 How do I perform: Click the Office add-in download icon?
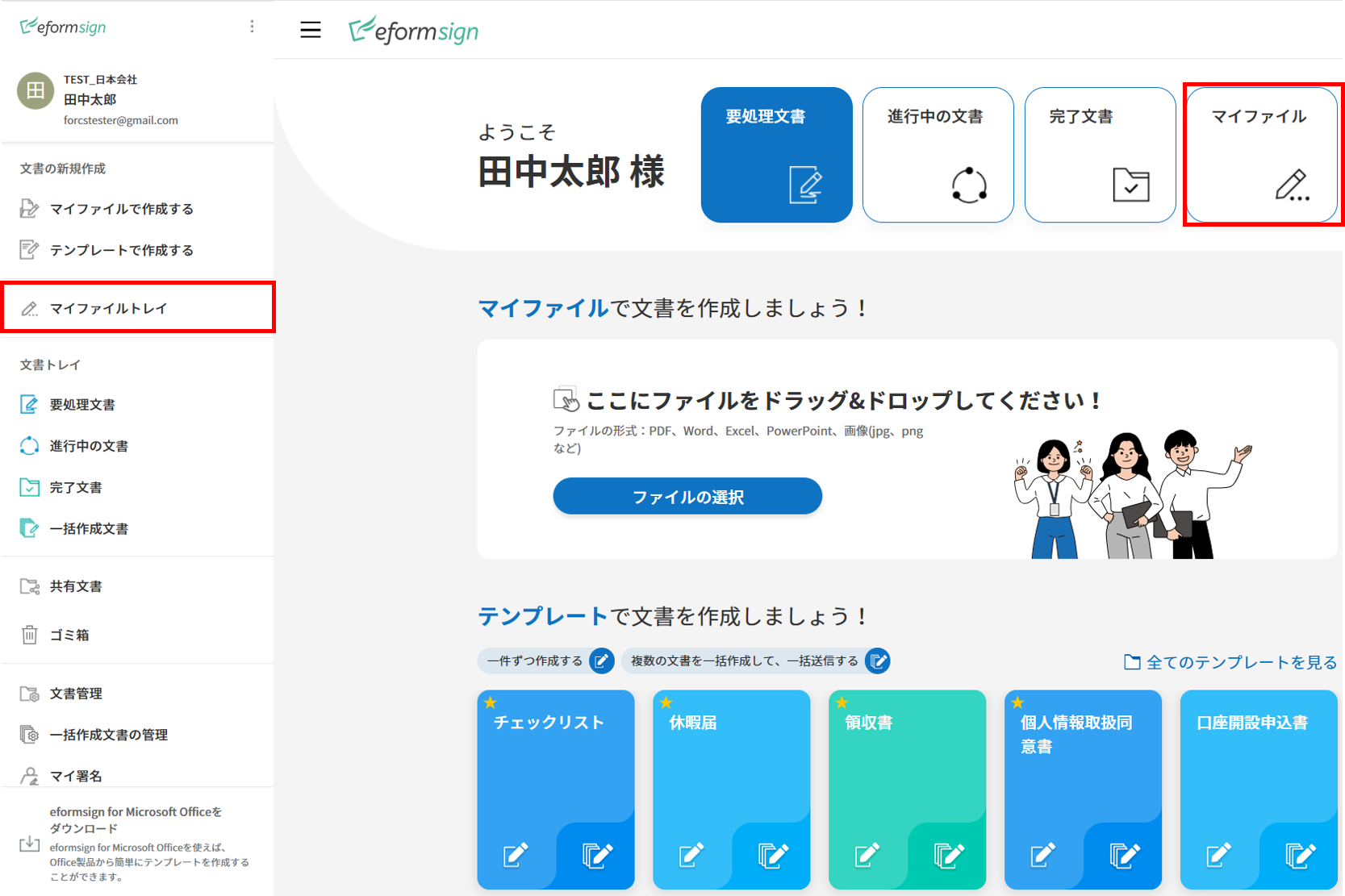pos(30,844)
